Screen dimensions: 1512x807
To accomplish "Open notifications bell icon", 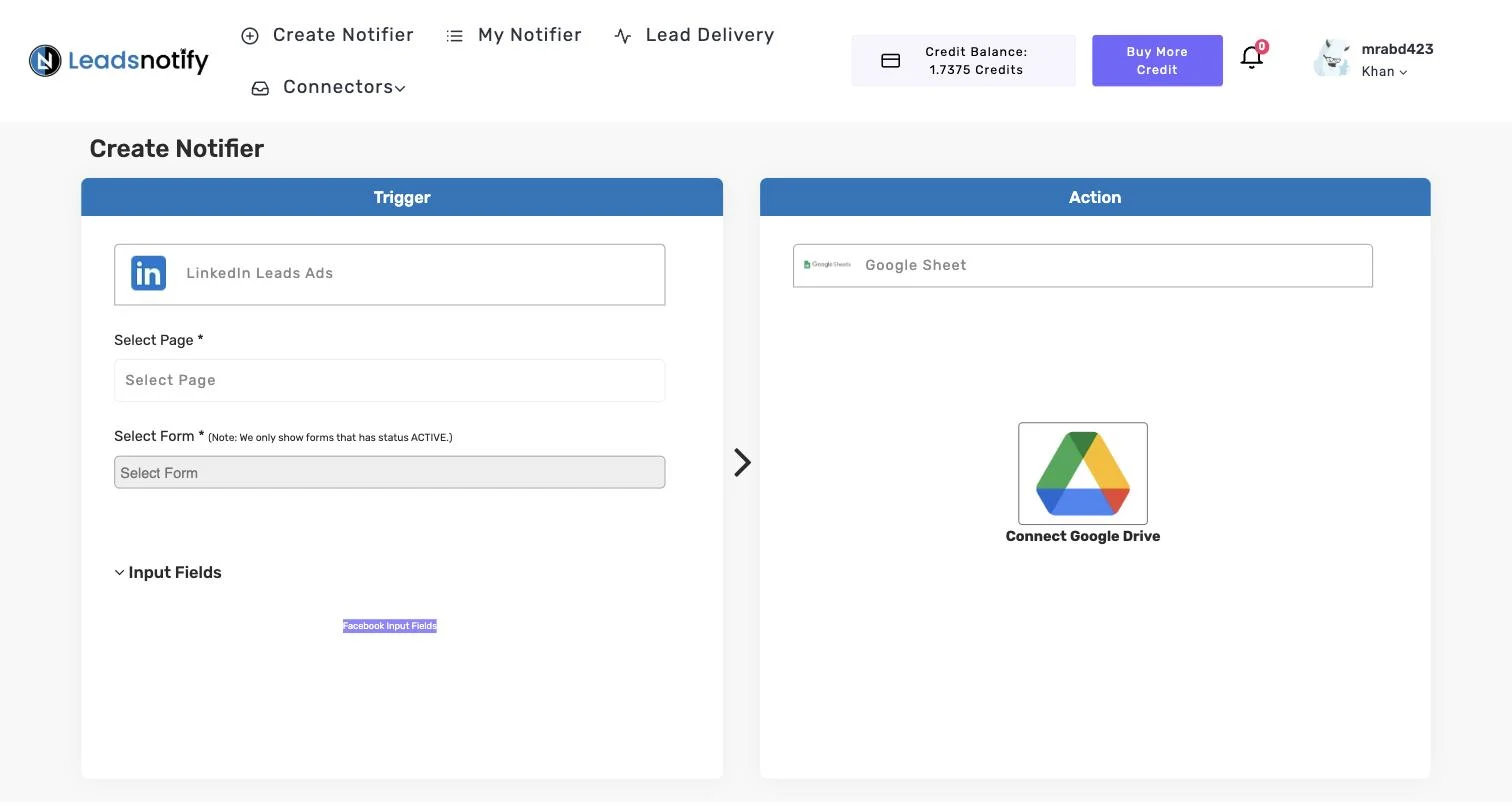I will pos(1251,57).
